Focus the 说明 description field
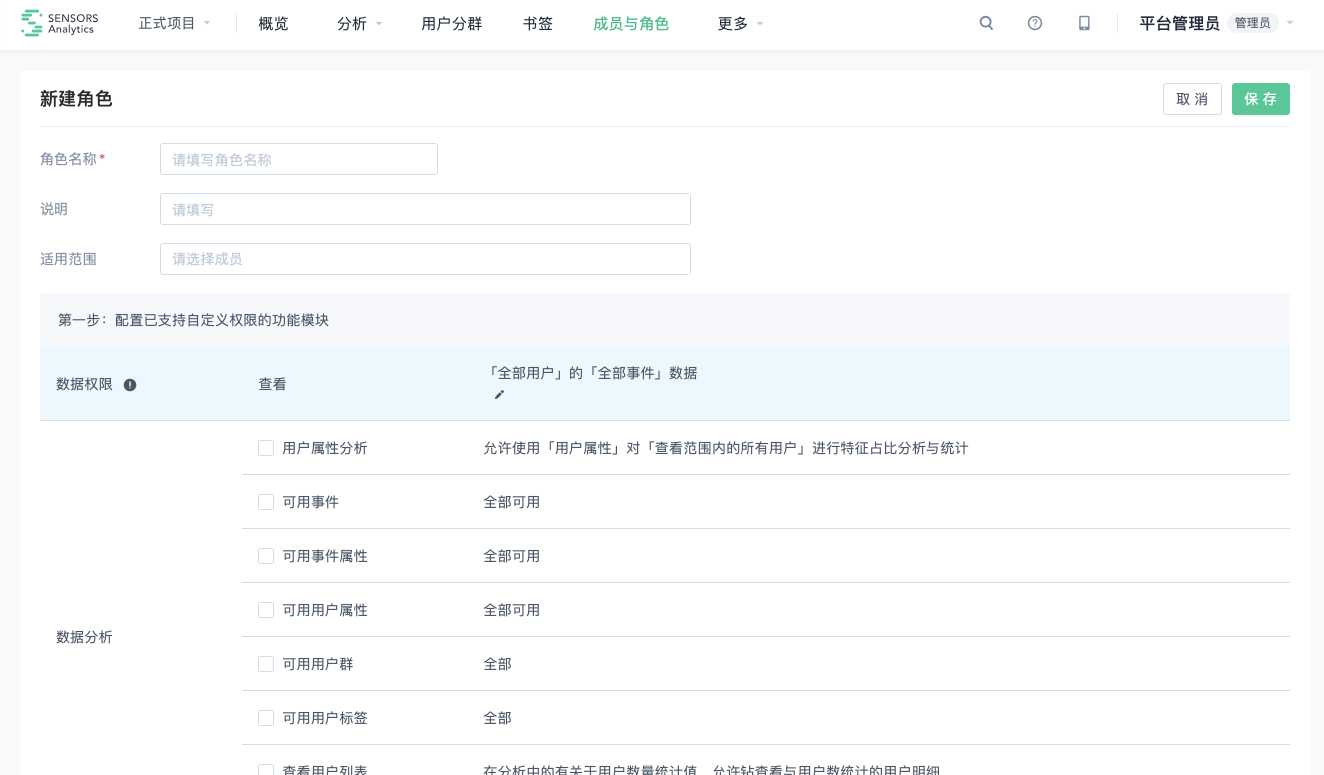The height and width of the screenshot is (775, 1324). pyautogui.click(x=425, y=209)
